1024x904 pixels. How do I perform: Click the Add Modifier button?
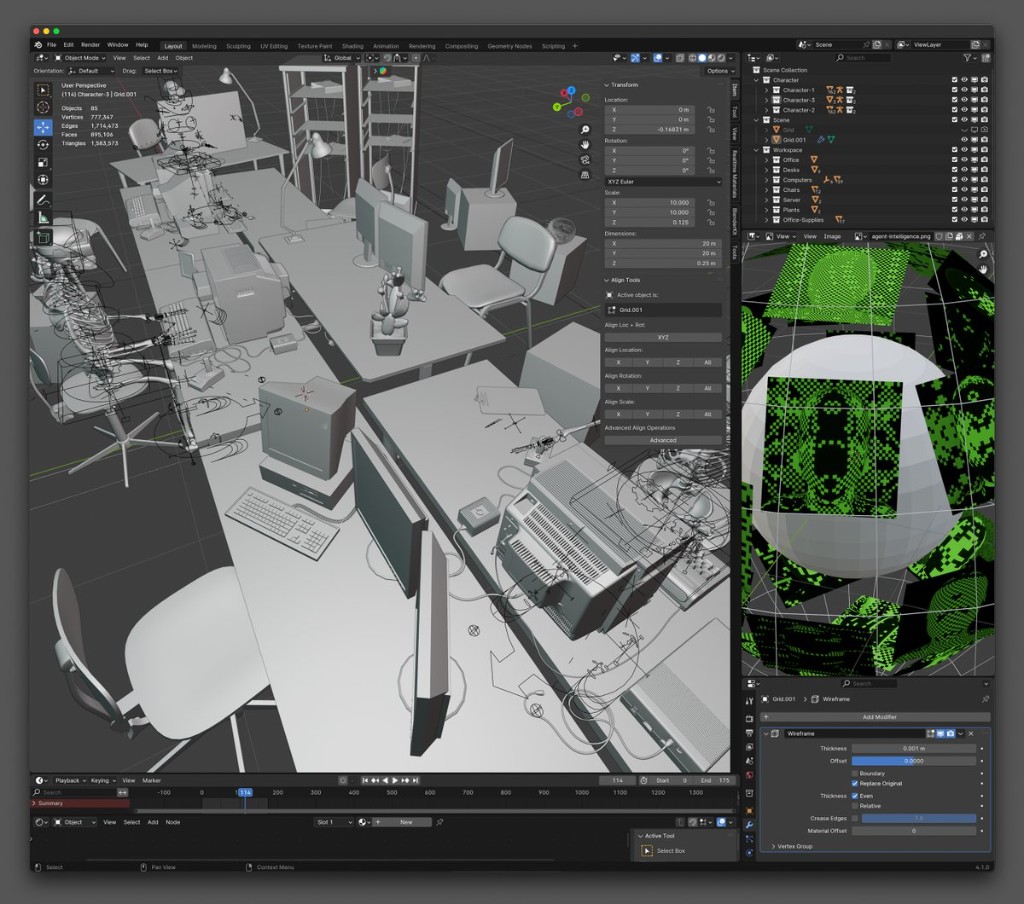(876, 717)
